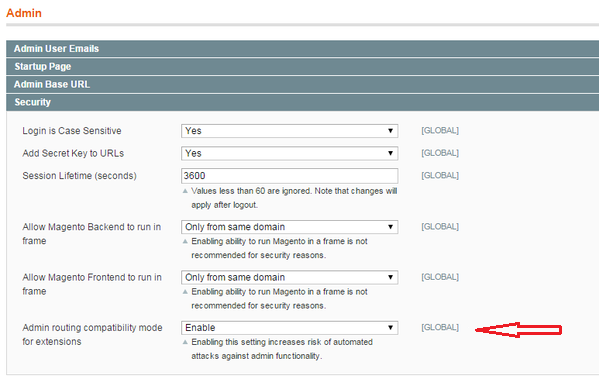Screen dimensions: 599x379
Task: Click the automated attacks warning note
Action: click(x=278, y=349)
